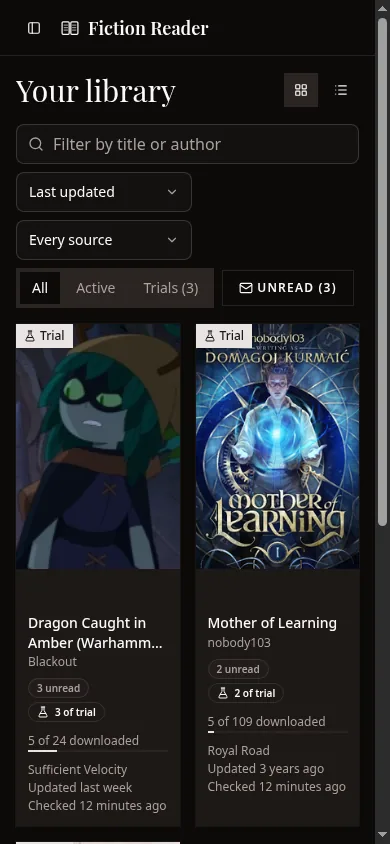Image resolution: width=390 pixels, height=844 pixels.
Task: Click the open book logo icon
Action: pyautogui.click(x=70, y=28)
